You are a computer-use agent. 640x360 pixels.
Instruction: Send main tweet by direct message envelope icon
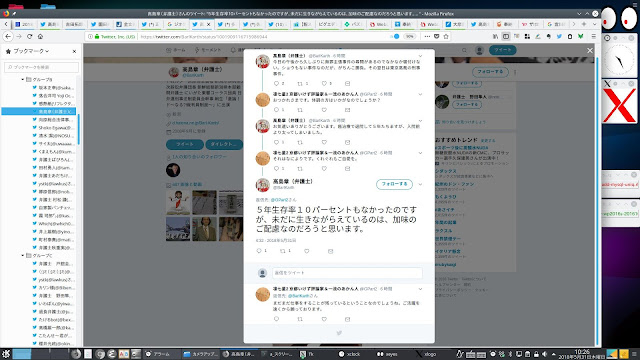331,251
